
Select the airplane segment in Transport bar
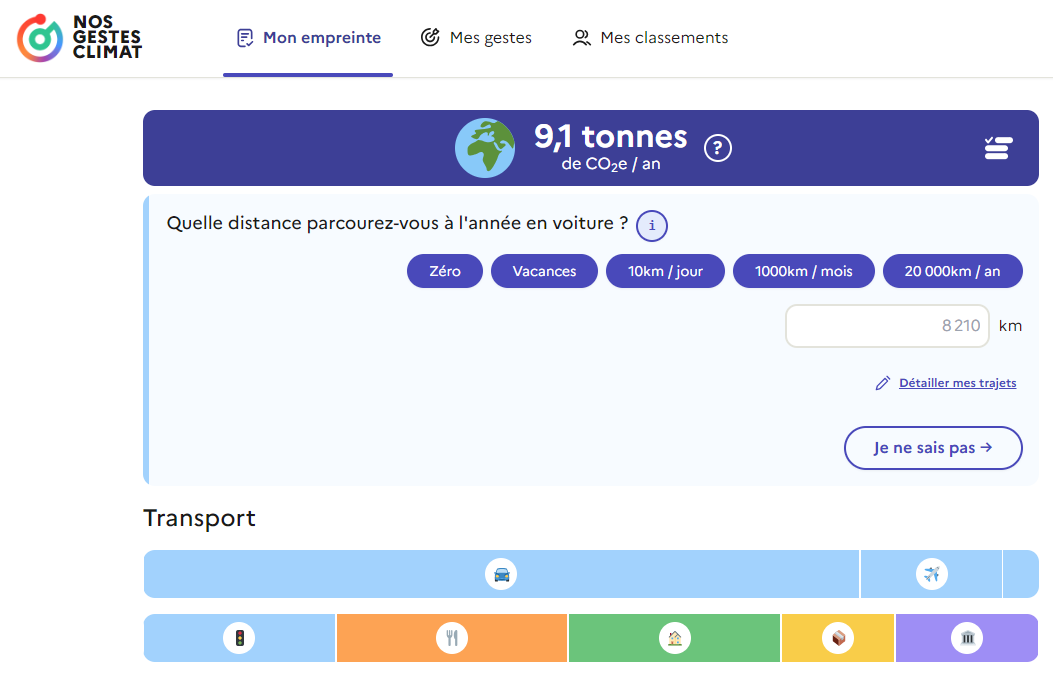pyautogui.click(x=931, y=574)
